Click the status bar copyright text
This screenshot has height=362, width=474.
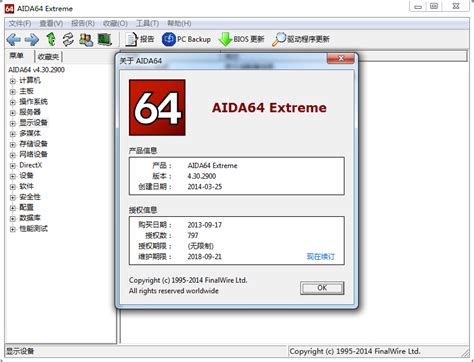click(355, 351)
